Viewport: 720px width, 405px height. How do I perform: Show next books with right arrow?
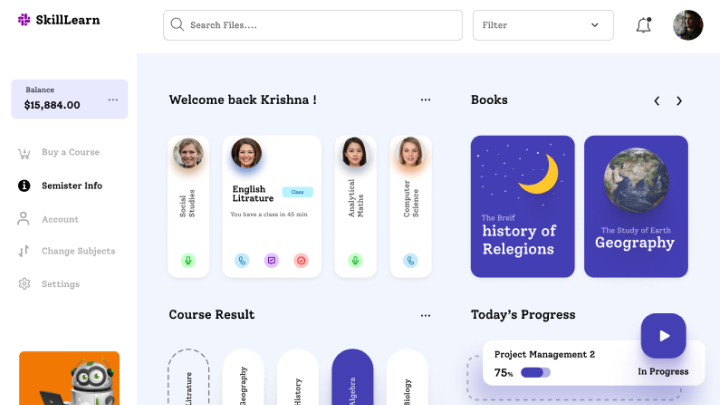click(x=679, y=101)
